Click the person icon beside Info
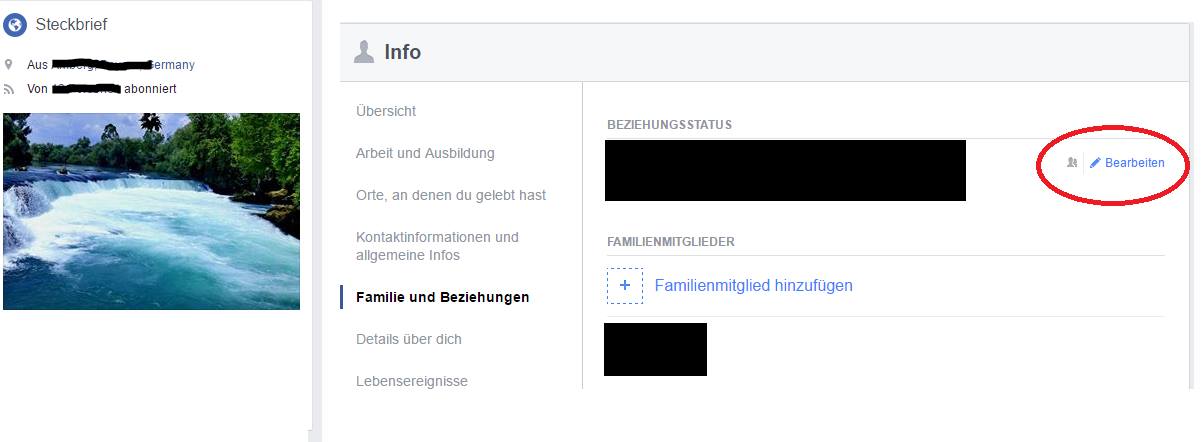1204x442 pixels. point(364,52)
